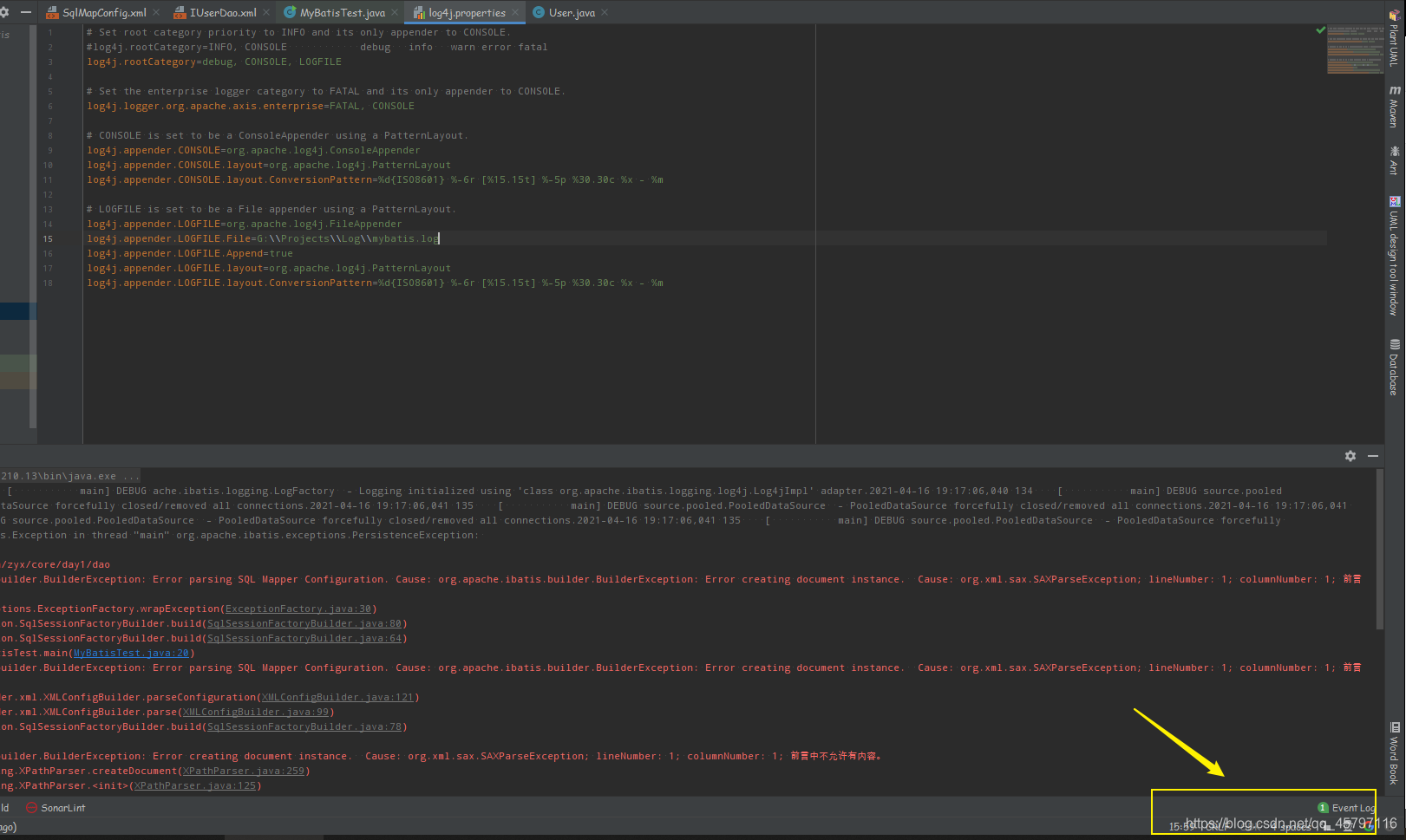Click line number 1 in the gutter
This screenshot has width=1406, height=840.
(x=50, y=33)
